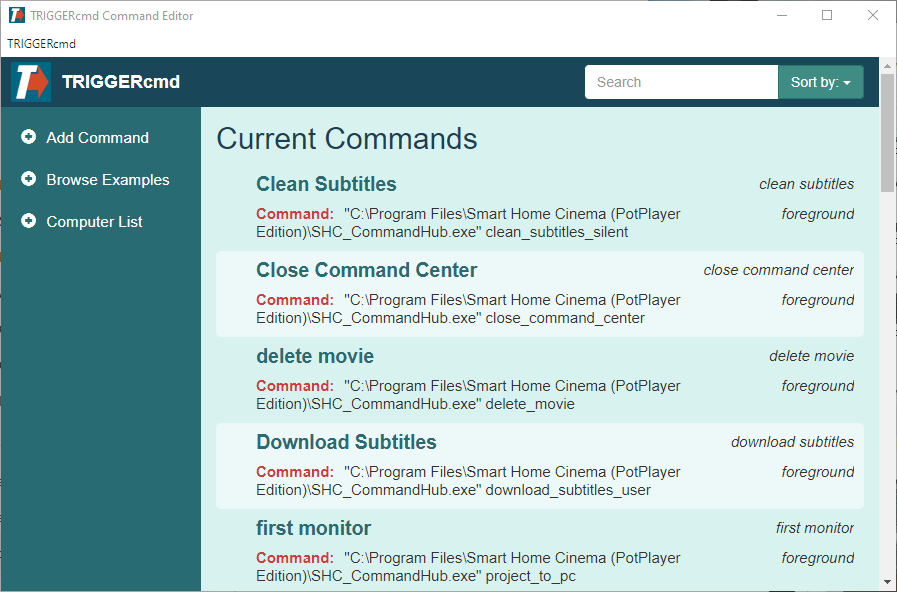Open the first monitor command

click(313, 527)
